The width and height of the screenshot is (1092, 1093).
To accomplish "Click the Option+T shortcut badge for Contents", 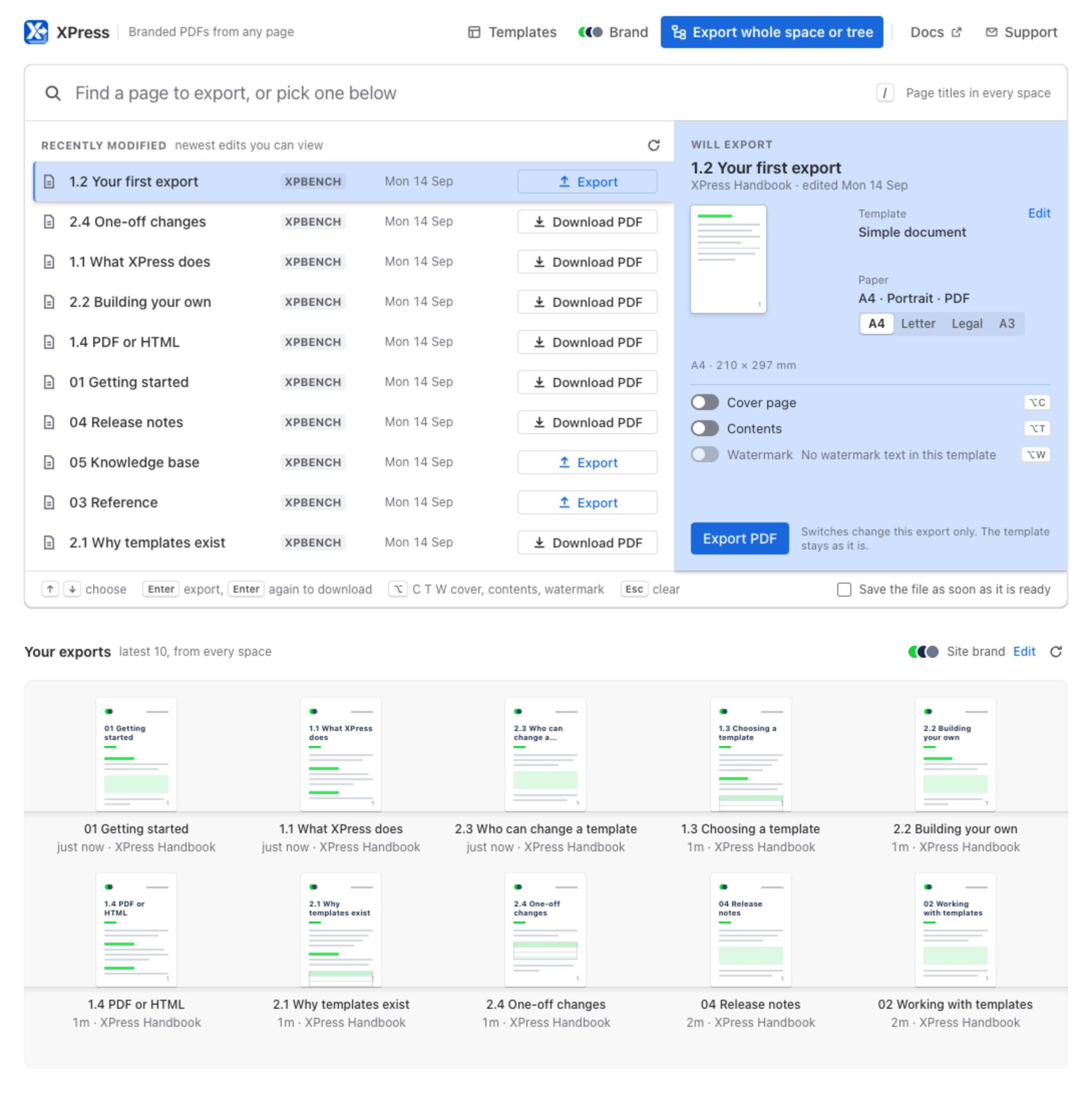I will point(1036,428).
